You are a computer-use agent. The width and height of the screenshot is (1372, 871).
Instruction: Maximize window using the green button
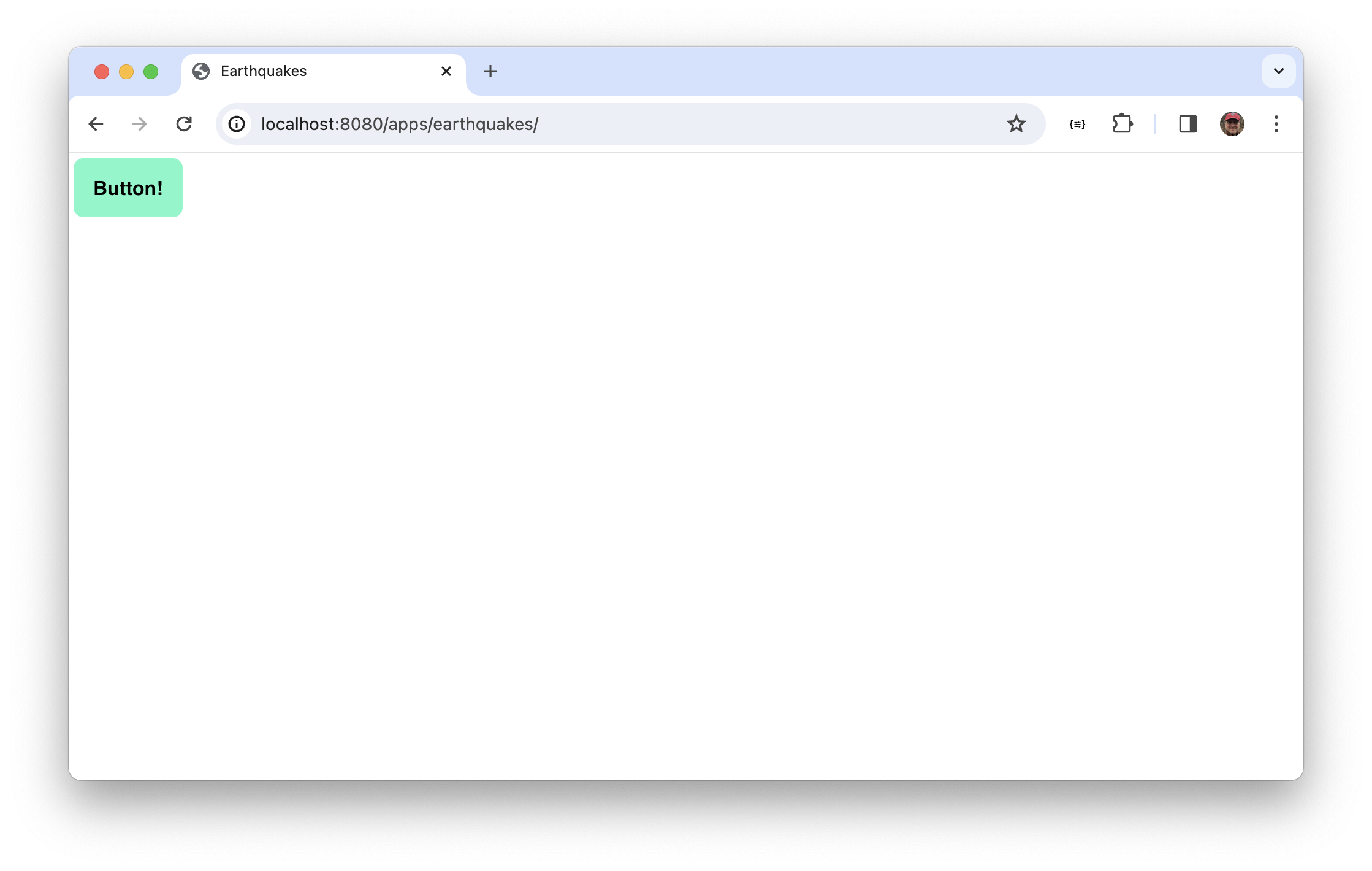(151, 72)
